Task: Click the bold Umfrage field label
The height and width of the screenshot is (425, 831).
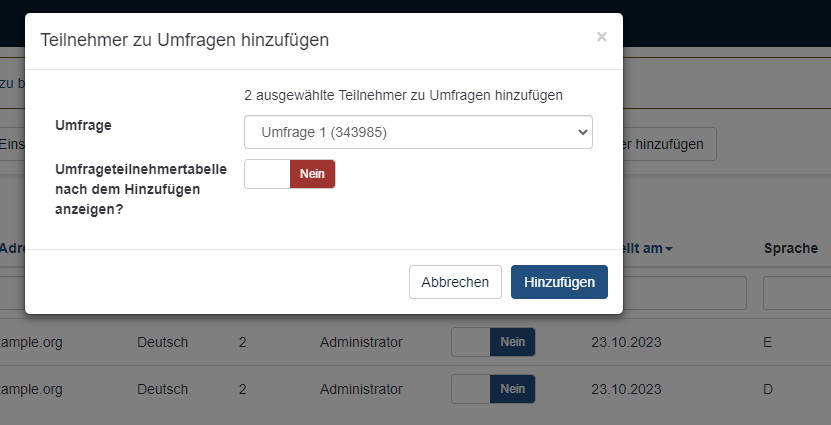Action: pyautogui.click(x=83, y=126)
